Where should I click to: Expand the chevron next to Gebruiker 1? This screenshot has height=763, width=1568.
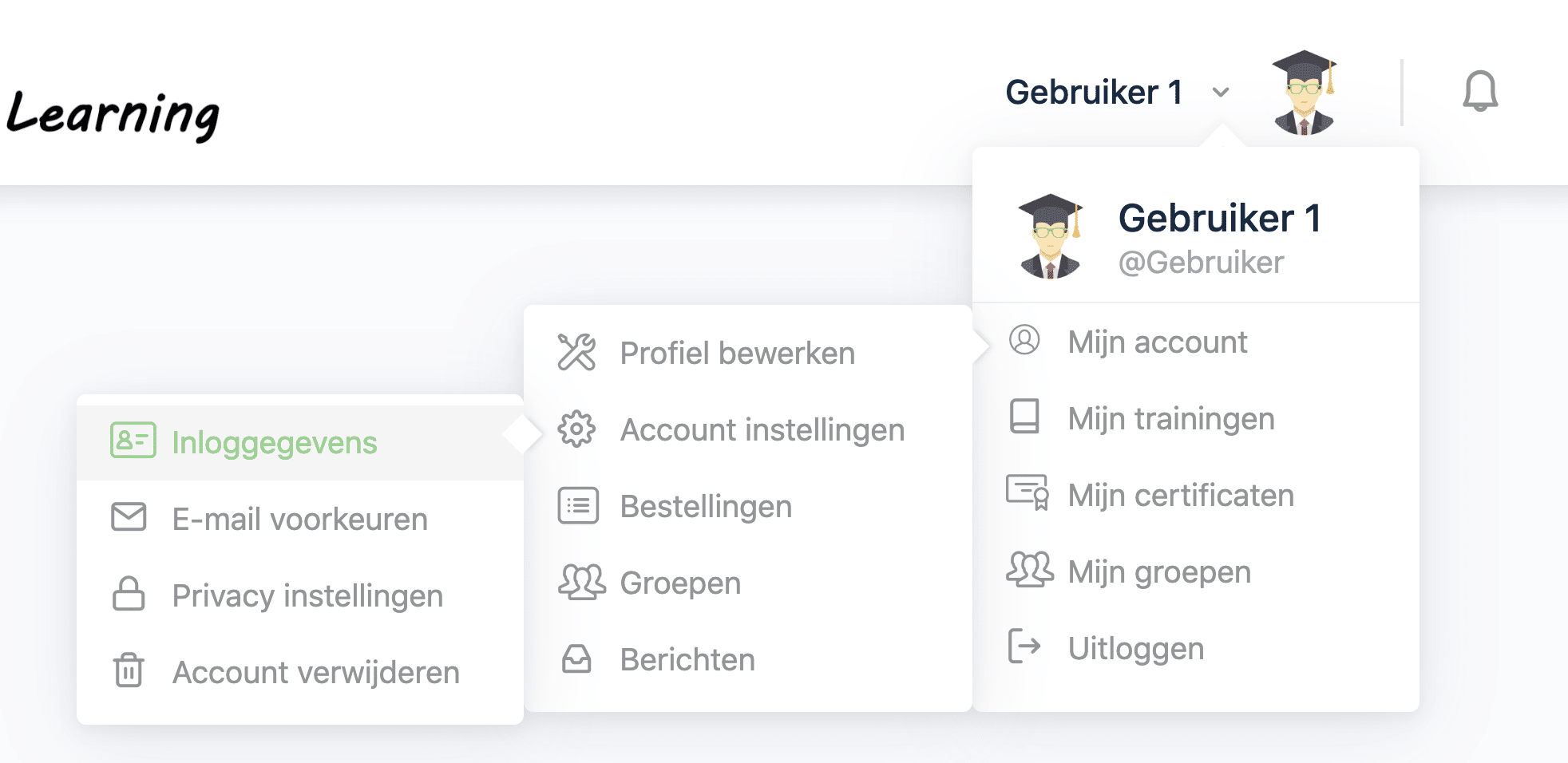click(x=1220, y=93)
